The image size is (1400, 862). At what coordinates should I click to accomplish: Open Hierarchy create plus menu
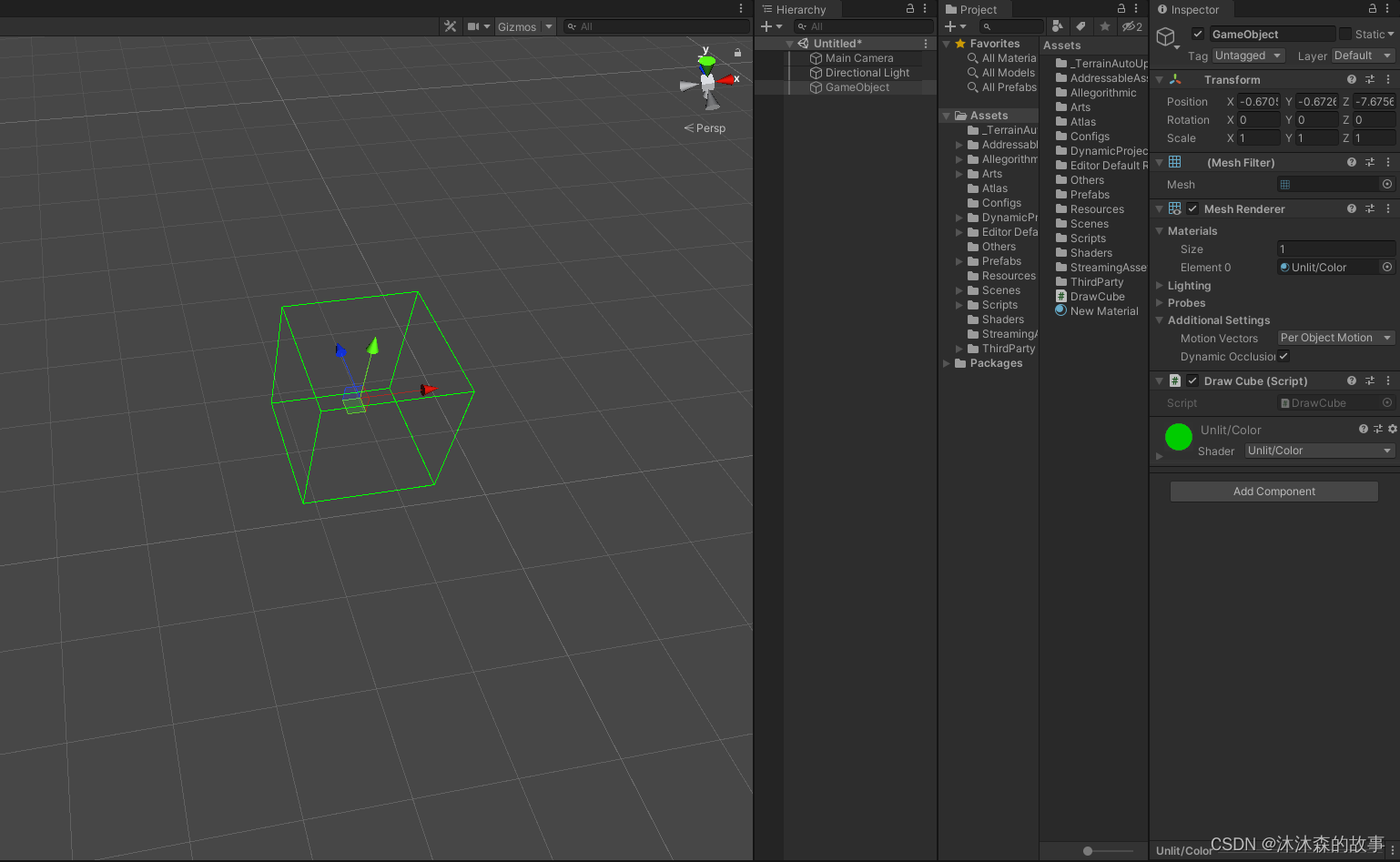(x=772, y=26)
